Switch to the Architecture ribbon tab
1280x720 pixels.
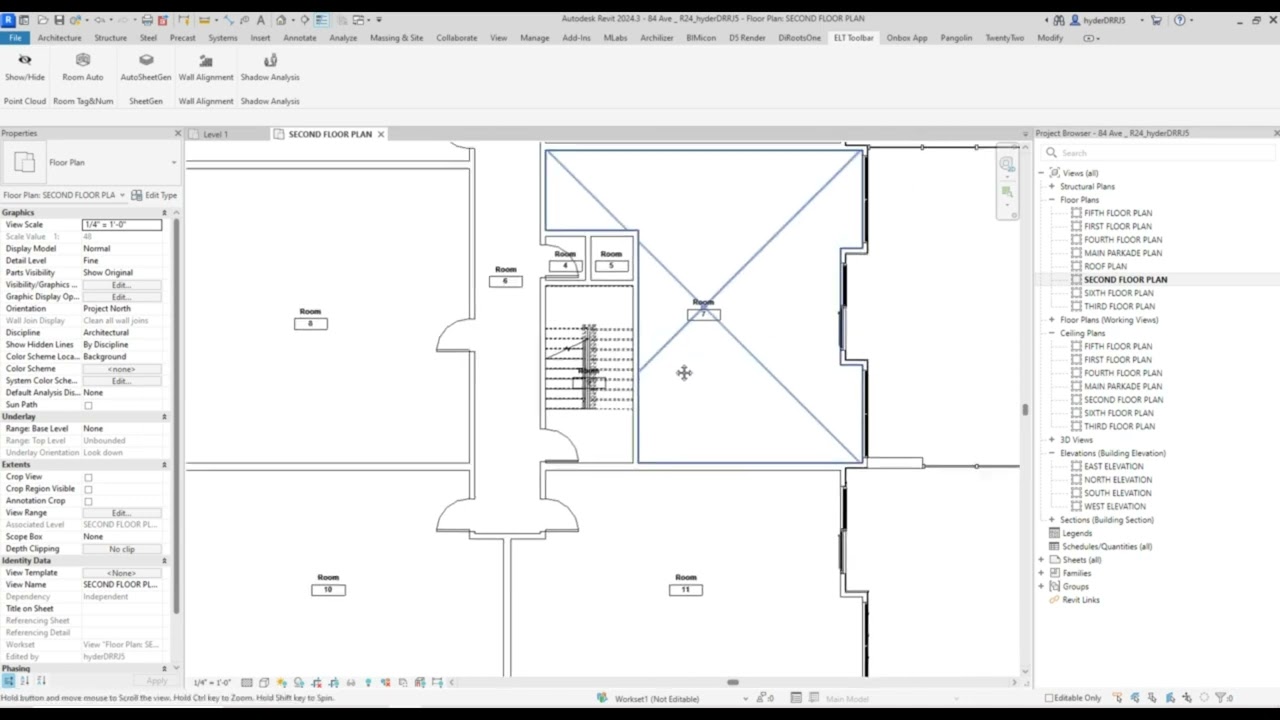click(59, 38)
